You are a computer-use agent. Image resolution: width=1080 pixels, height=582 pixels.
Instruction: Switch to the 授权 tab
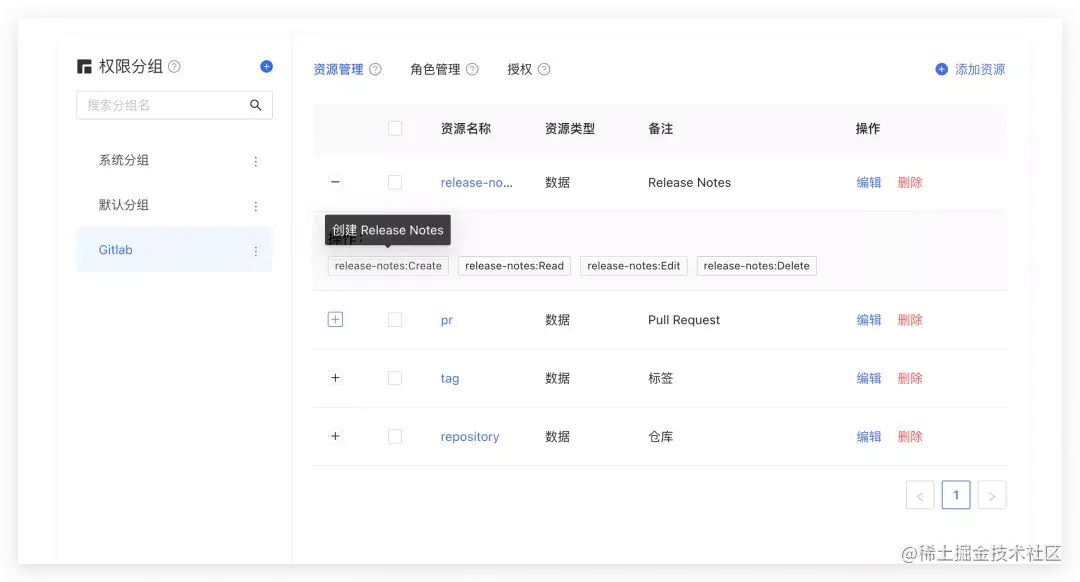coord(519,70)
